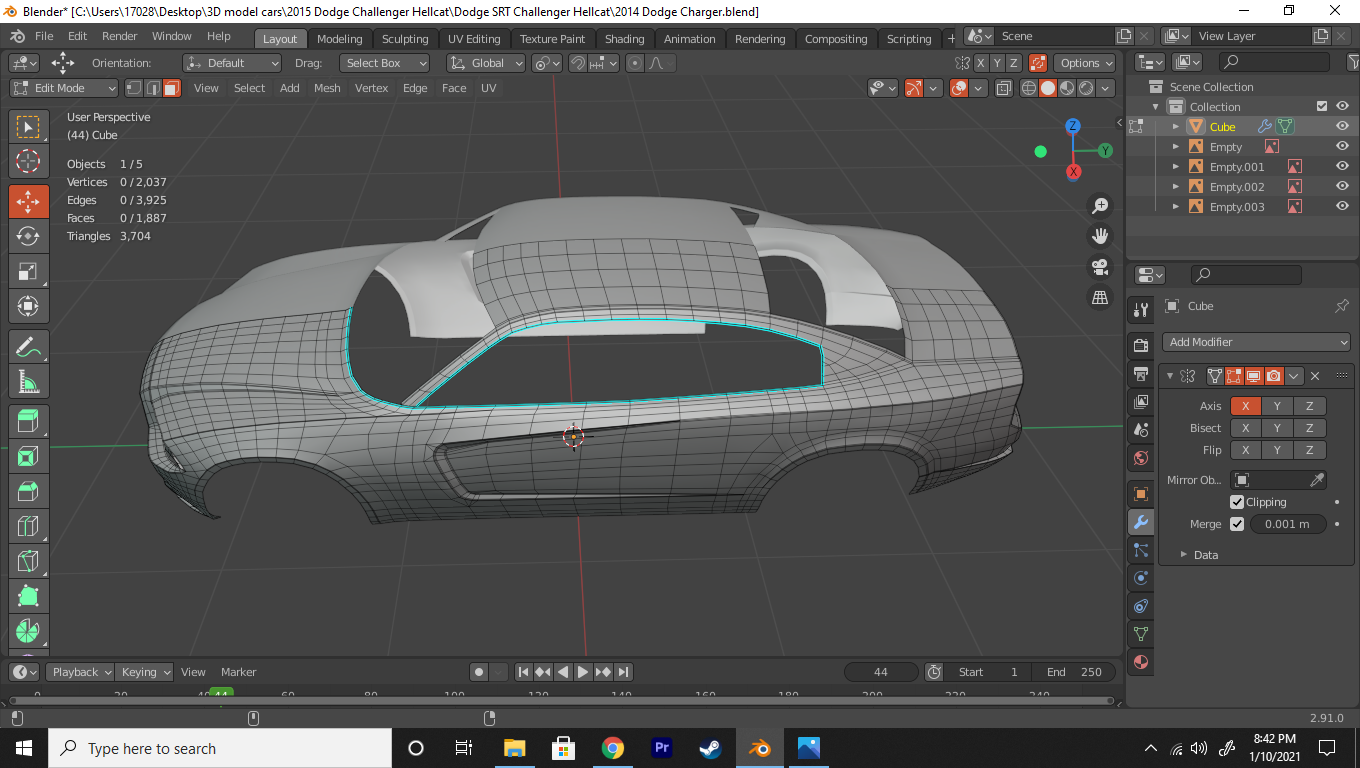
Task: Open the Modifier properties wrench tab
Action: point(1140,522)
